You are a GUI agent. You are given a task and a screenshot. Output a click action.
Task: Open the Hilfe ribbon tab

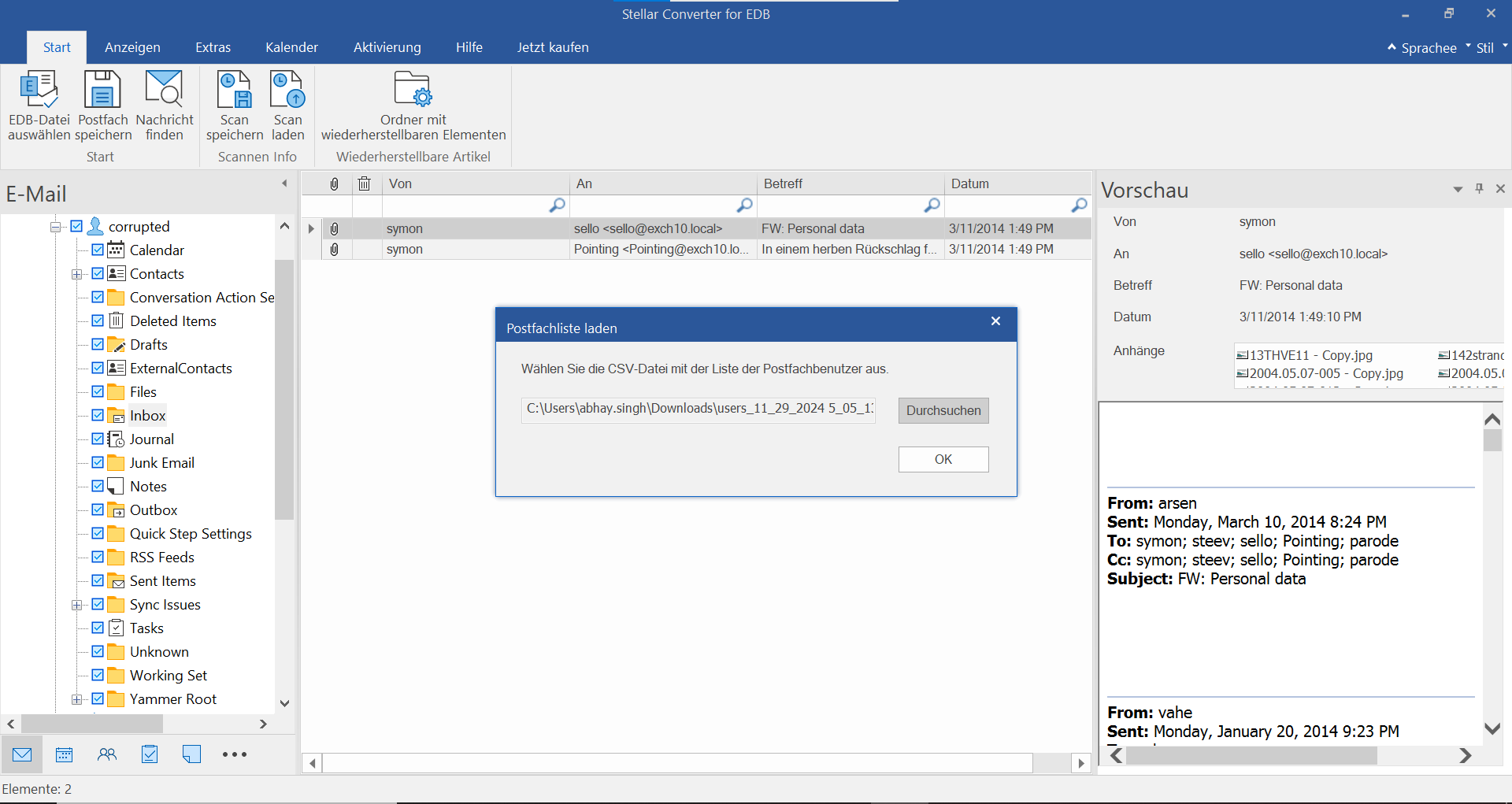point(469,47)
